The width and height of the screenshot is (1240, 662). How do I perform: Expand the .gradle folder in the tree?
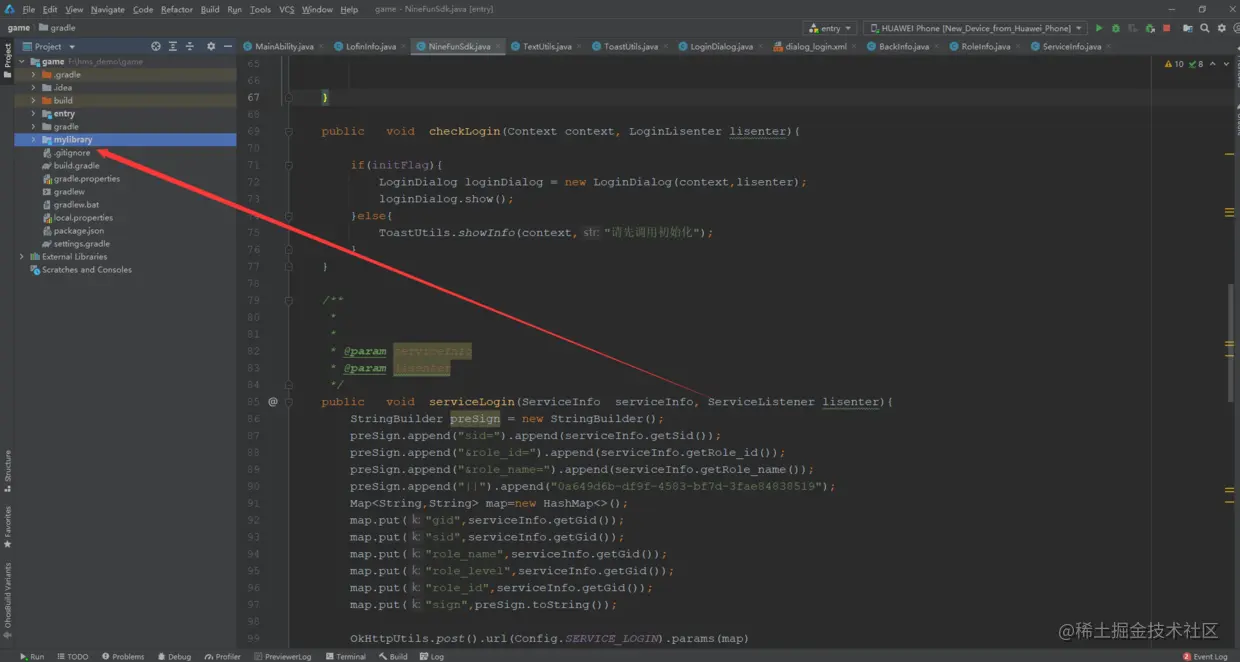[33, 75]
